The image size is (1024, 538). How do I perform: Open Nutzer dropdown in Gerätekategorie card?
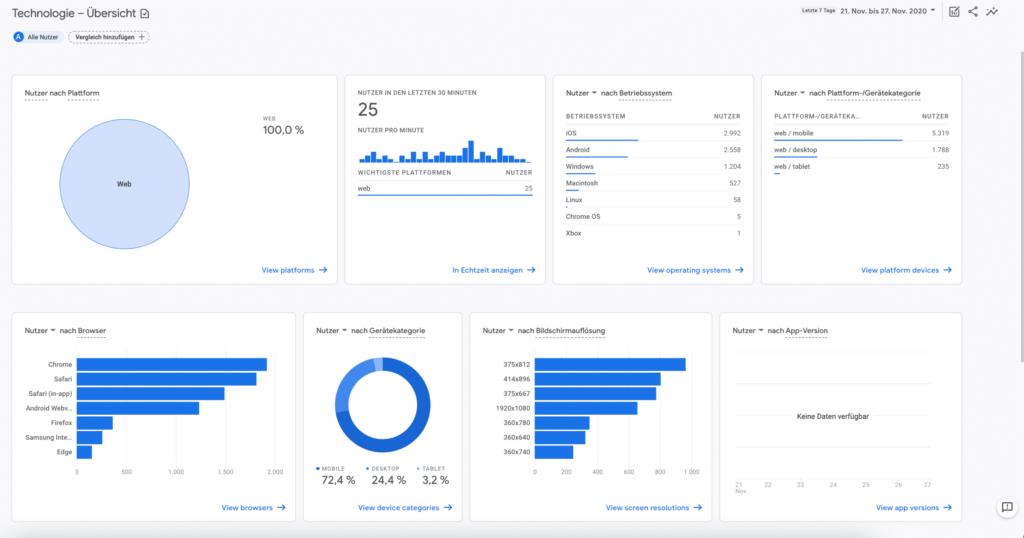tap(345, 330)
